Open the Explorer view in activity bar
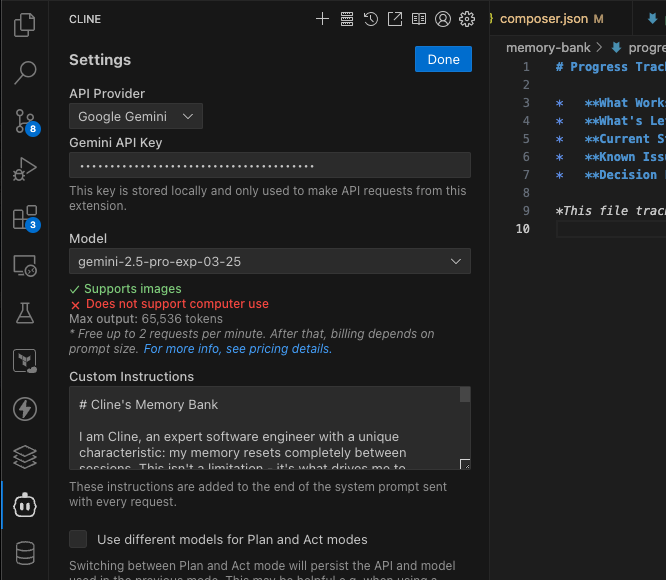The height and width of the screenshot is (580, 666). pyautogui.click(x=25, y=25)
